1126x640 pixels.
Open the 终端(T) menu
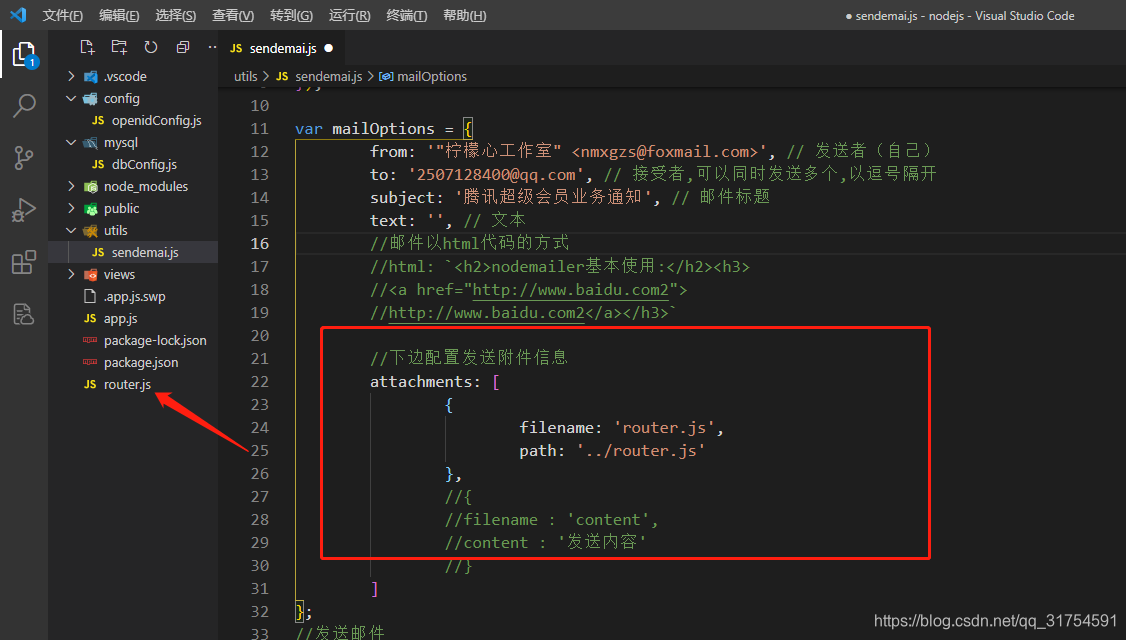click(406, 15)
